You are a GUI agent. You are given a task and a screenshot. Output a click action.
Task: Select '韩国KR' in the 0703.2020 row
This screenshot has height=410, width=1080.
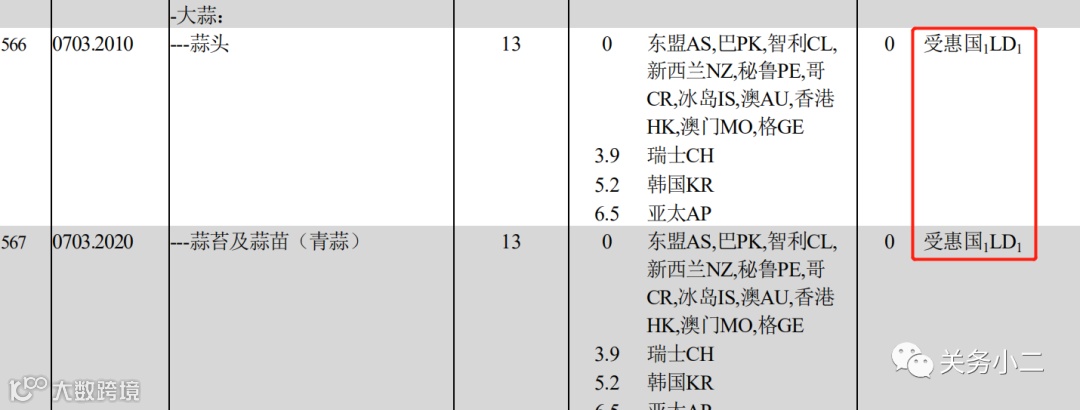[681, 382]
